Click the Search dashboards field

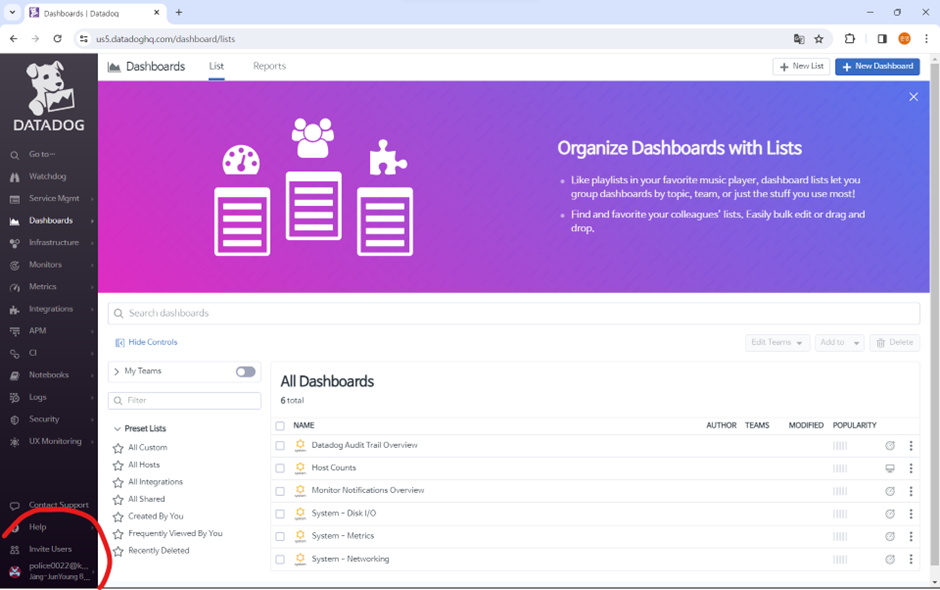pos(514,314)
